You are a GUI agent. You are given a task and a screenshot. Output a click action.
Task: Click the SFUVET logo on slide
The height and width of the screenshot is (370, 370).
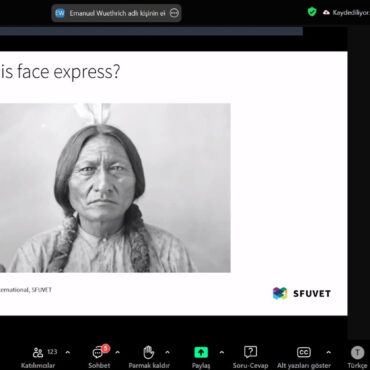pos(302,293)
